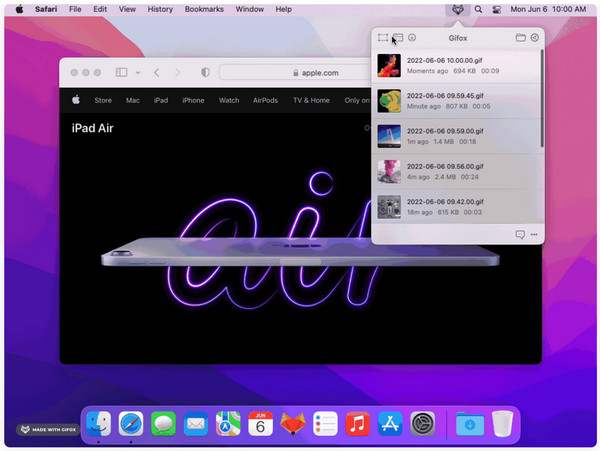Open the Bookmarks menu
The width and height of the screenshot is (600, 451).
[204, 9]
